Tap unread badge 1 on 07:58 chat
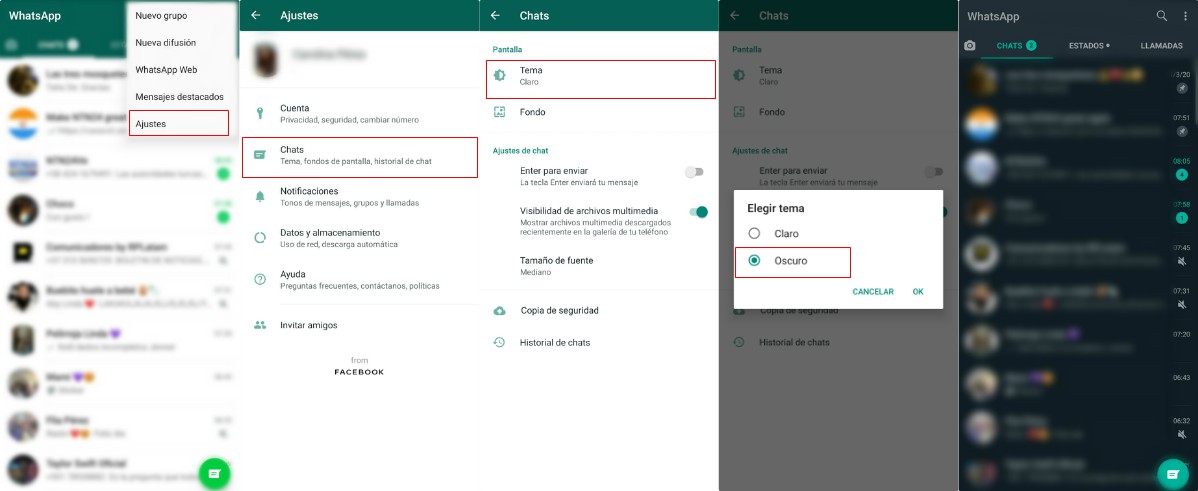 (1182, 218)
